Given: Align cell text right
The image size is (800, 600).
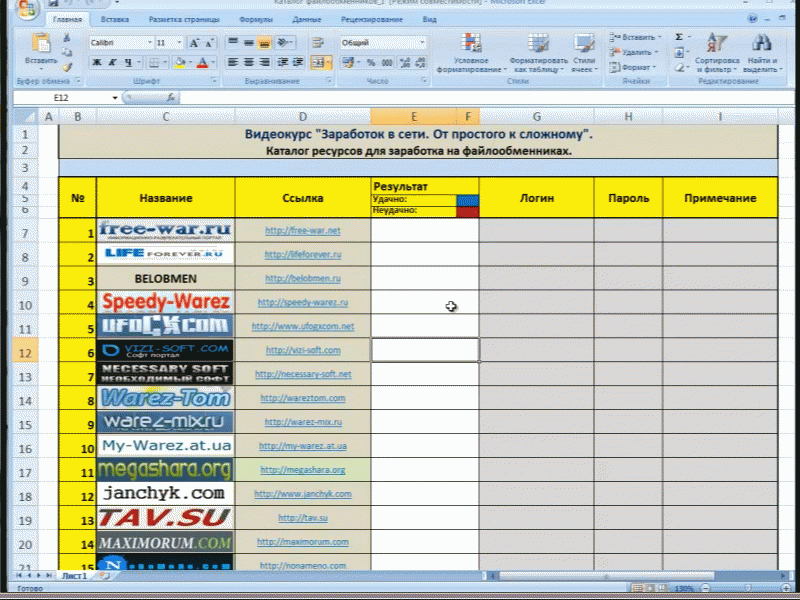Looking at the screenshot, I should coord(264,62).
